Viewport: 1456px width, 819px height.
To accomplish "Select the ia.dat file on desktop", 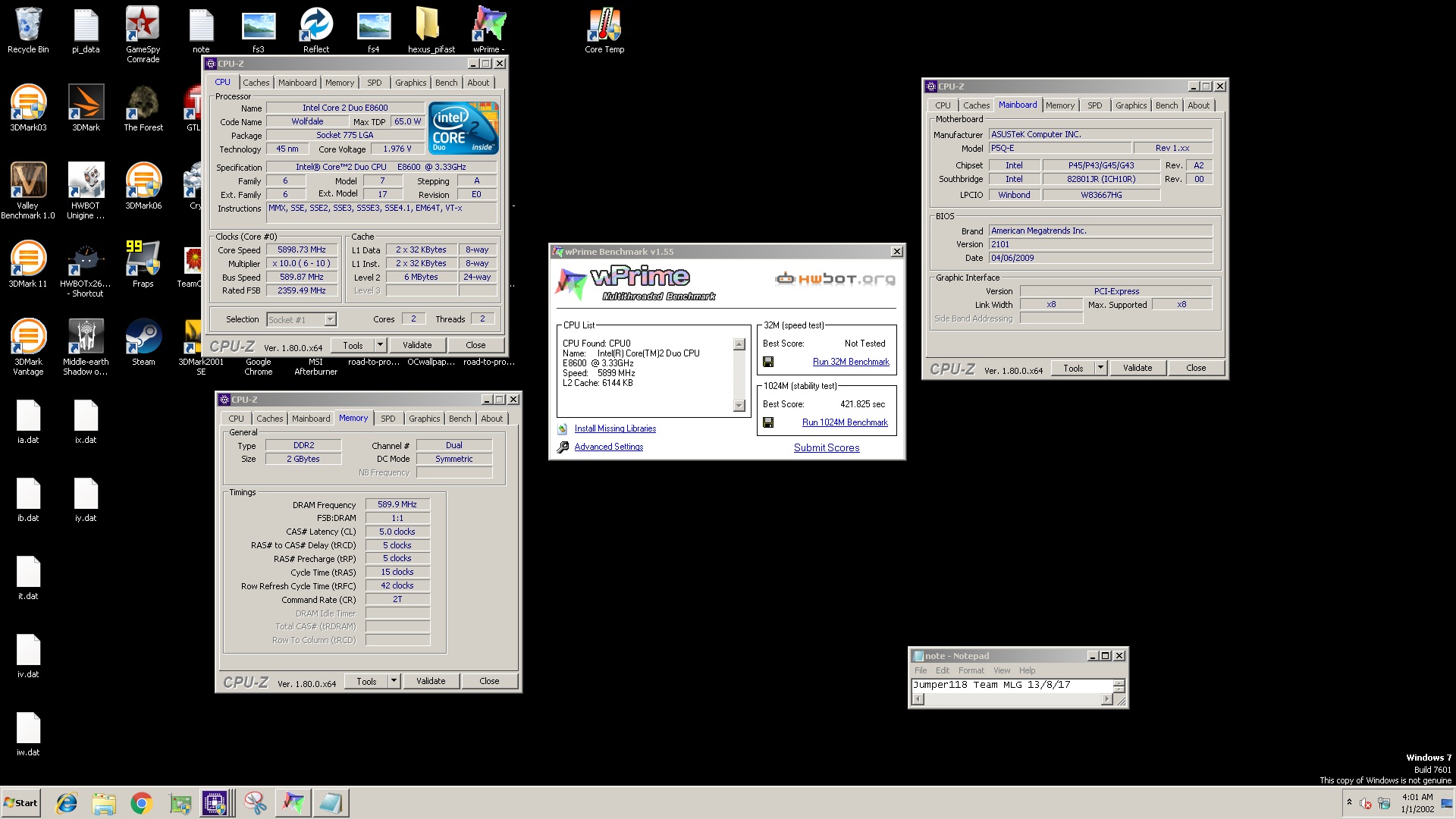I will (28, 422).
